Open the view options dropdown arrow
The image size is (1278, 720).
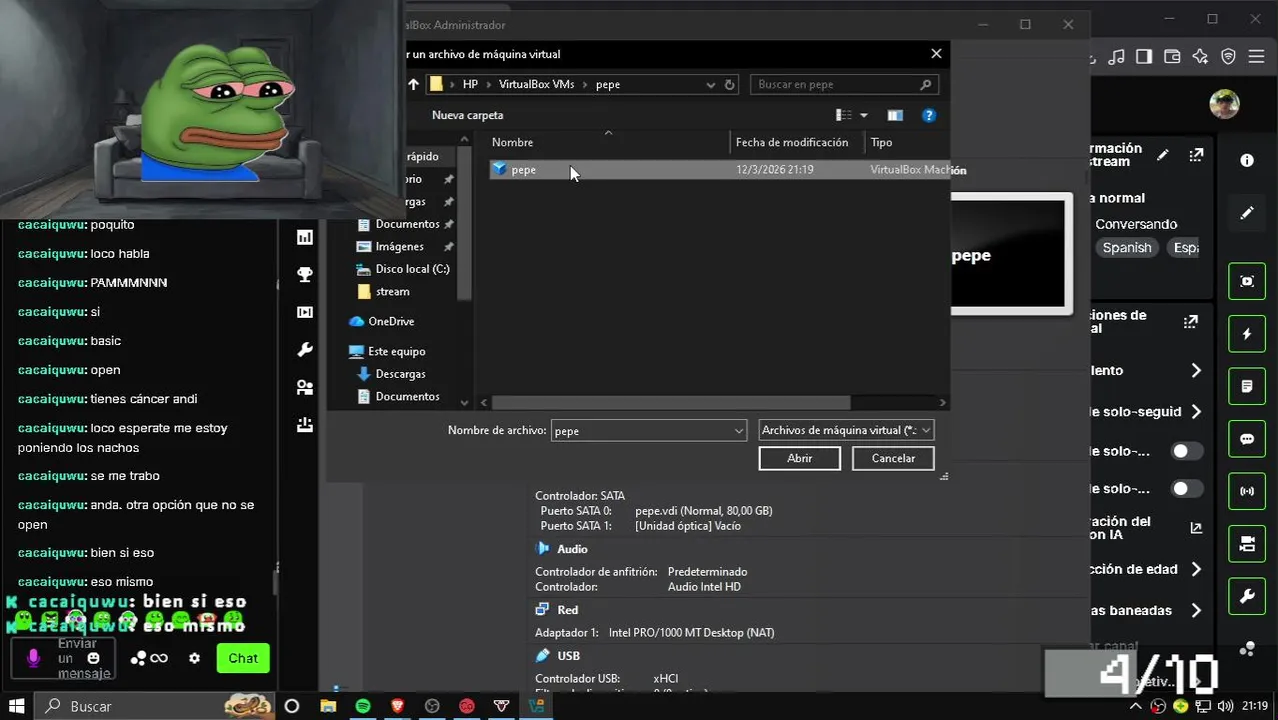[864, 115]
